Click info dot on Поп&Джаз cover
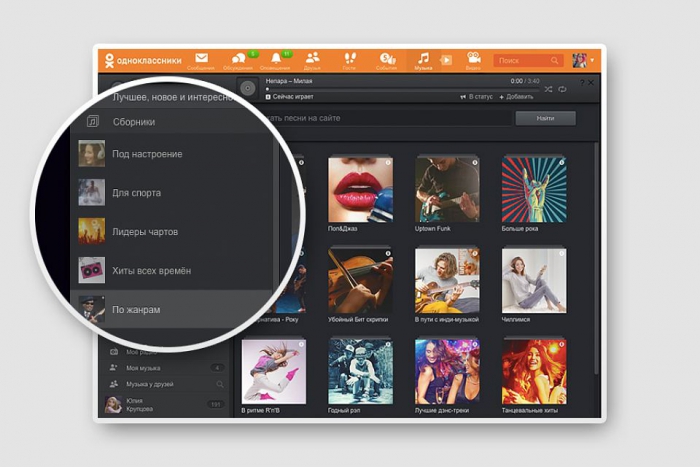 point(388,163)
